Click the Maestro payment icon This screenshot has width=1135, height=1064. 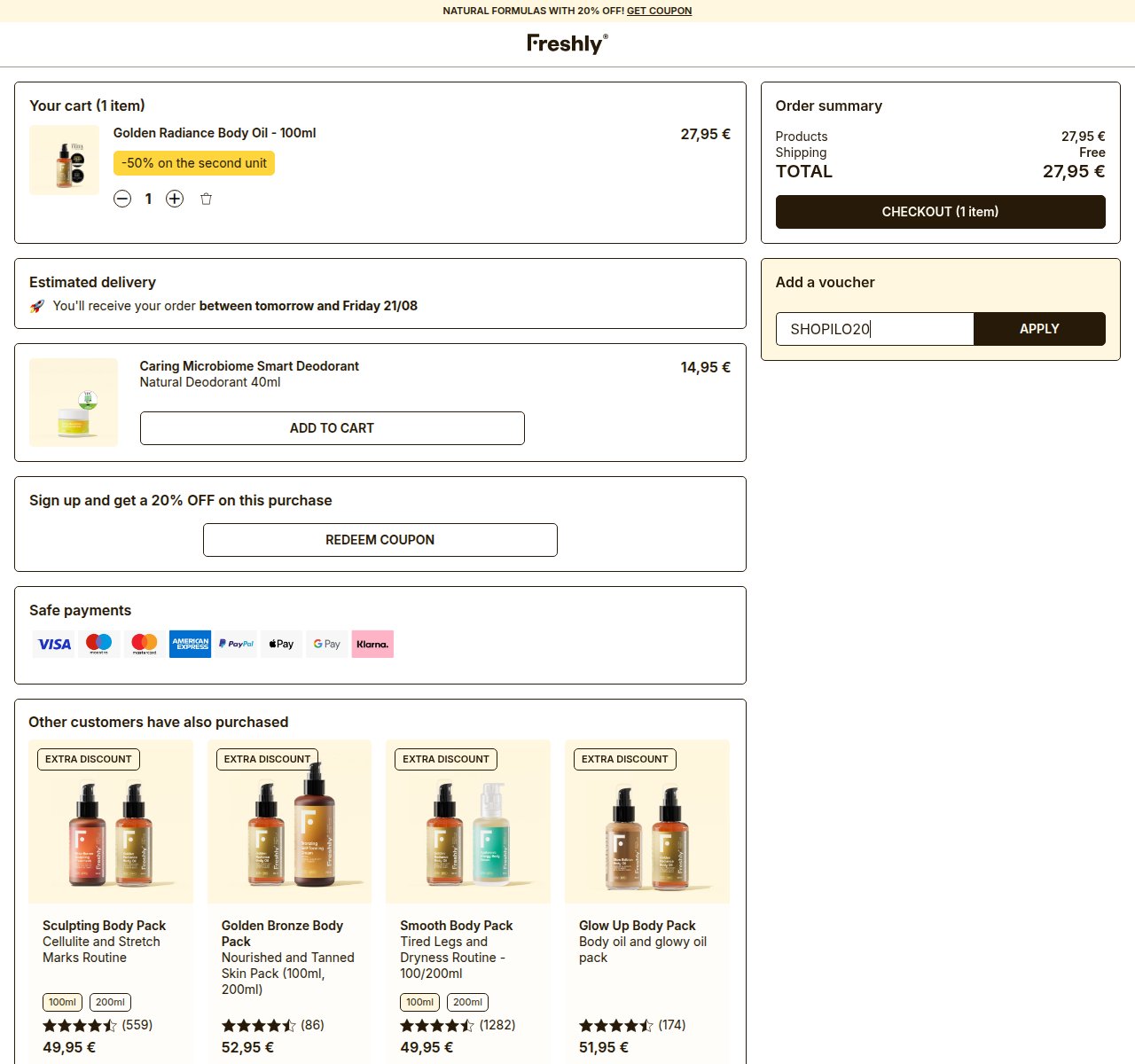(x=99, y=644)
